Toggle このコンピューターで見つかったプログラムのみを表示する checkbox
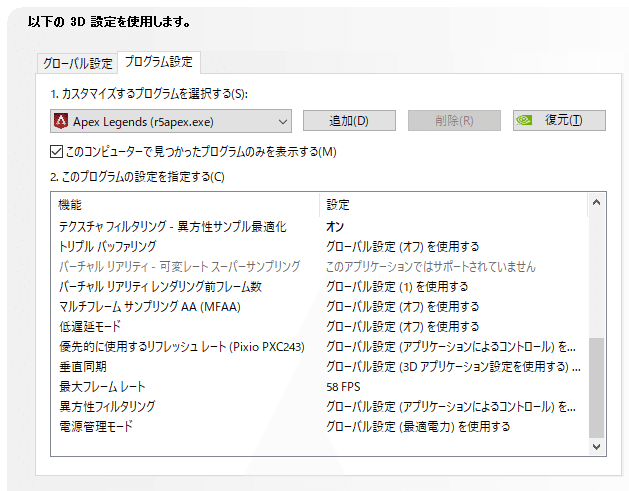The width and height of the screenshot is (629, 491). pyautogui.click(x=56, y=152)
